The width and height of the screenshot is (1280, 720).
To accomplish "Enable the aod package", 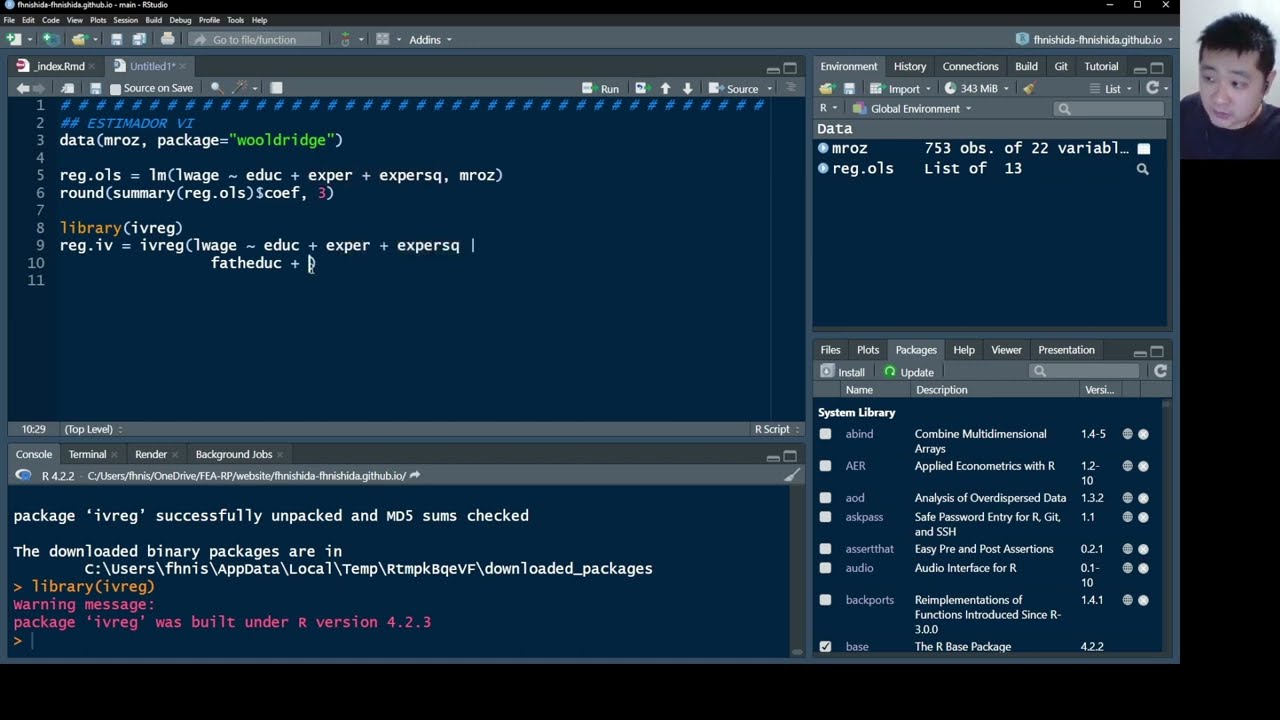I will [825, 498].
